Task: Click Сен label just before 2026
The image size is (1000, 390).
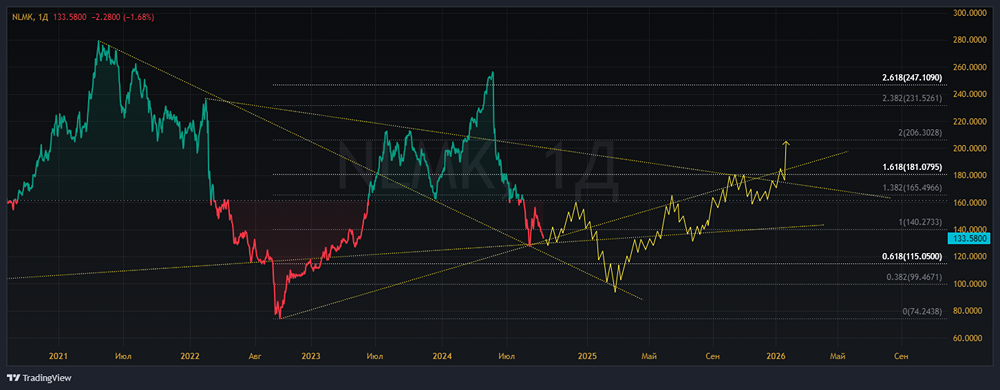Action: pyautogui.click(x=713, y=356)
